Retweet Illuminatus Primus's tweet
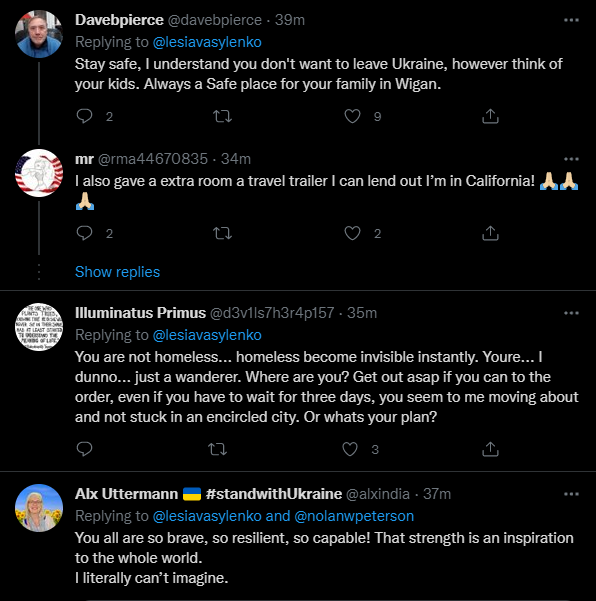 [x=217, y=449]
